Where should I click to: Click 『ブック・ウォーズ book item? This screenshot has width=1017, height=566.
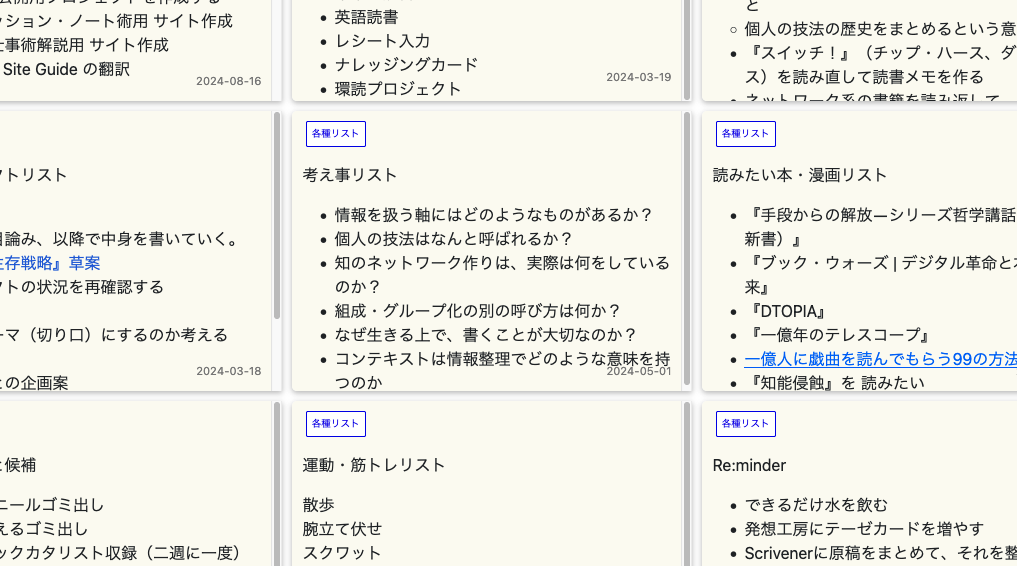pyautogui.click(x=880, y=275)
